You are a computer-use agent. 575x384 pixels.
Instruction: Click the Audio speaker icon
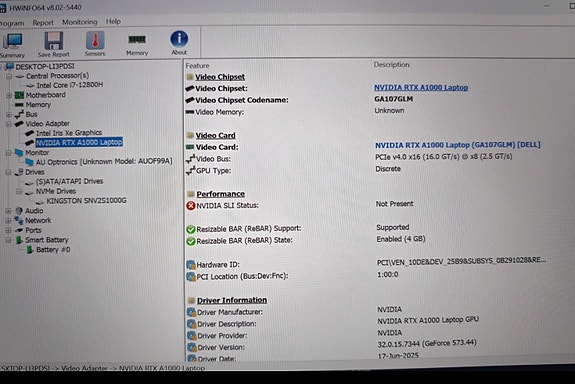coord(19,211)
